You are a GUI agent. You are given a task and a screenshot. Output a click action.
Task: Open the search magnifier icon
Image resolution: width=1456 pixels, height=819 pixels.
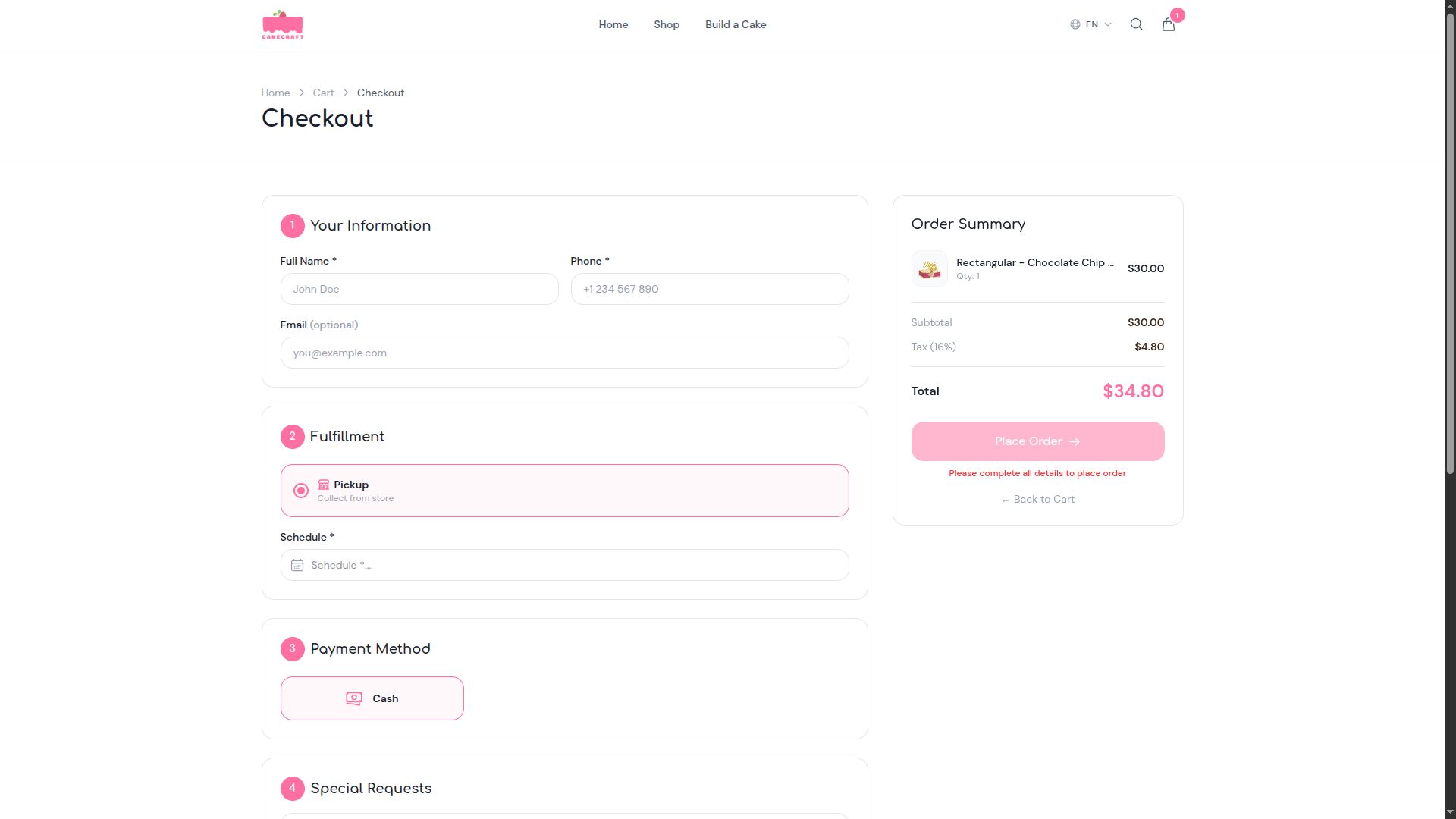pos(1136,24)
